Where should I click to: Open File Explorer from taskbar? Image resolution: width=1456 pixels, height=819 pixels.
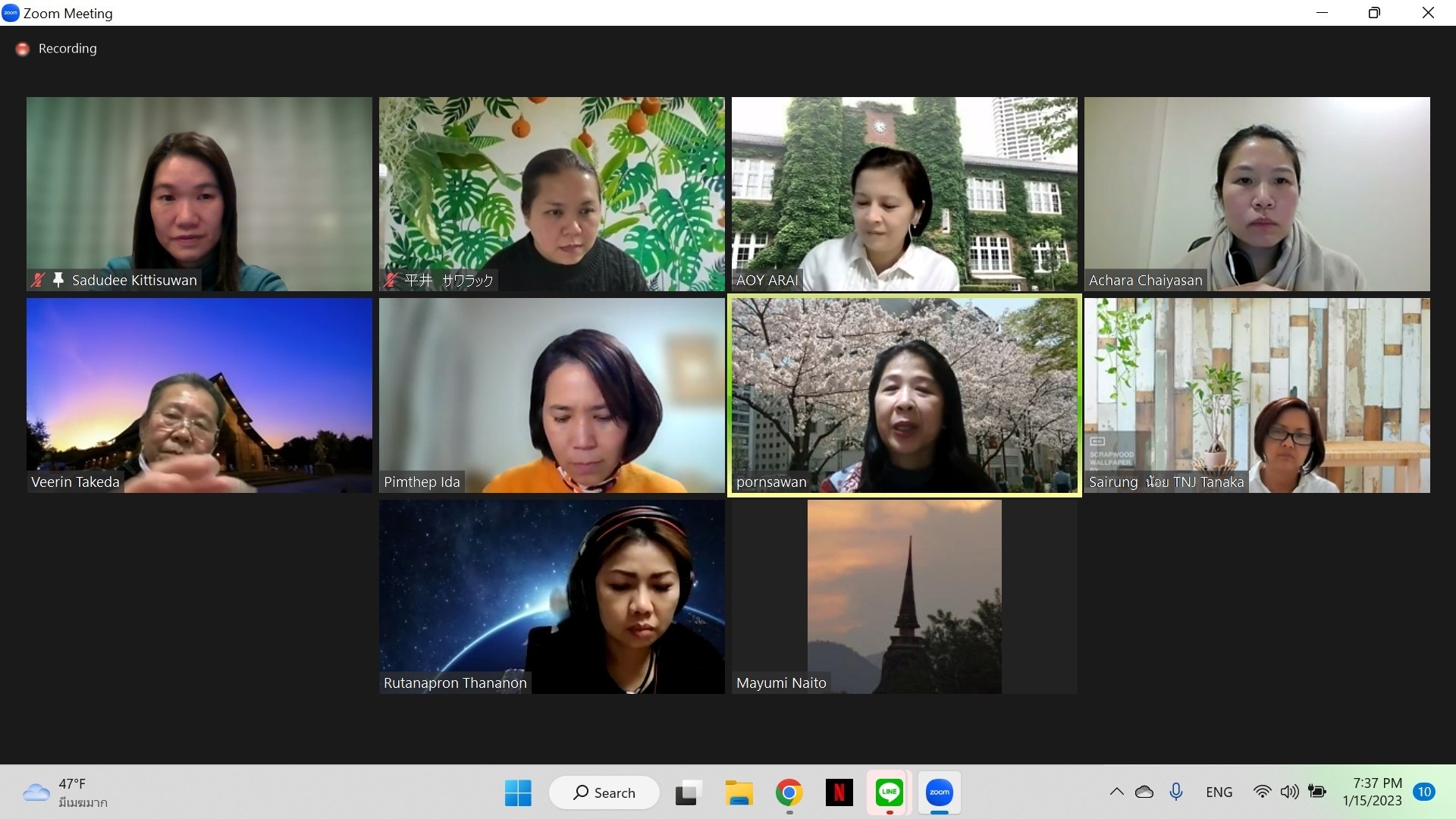[x=739, y=792]
